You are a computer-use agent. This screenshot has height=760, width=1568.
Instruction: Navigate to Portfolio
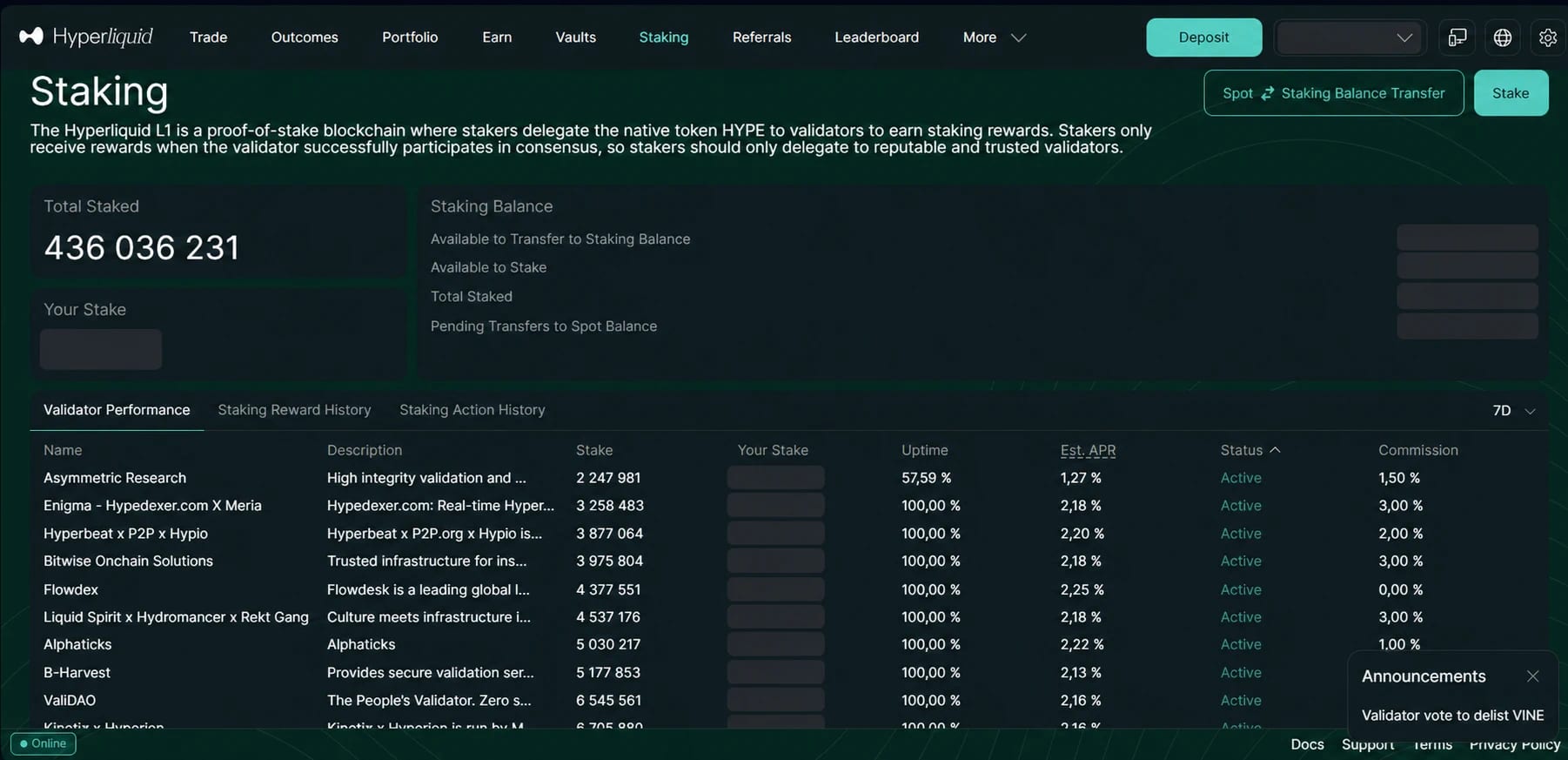point(410,37)
